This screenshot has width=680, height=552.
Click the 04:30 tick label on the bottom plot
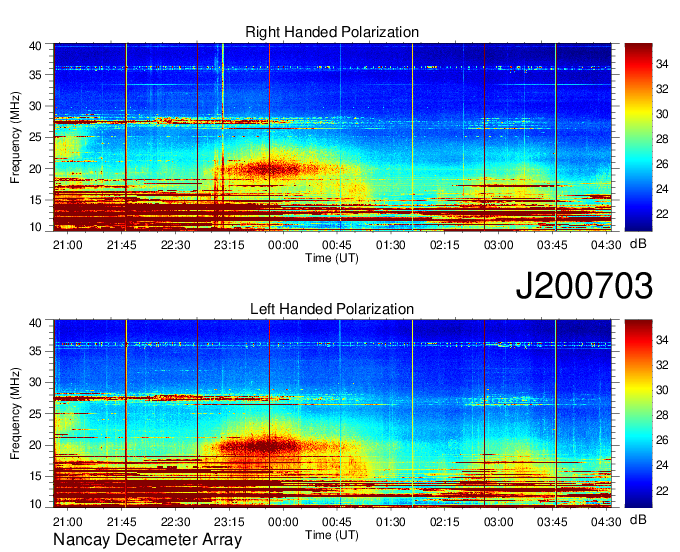point(606,522)
